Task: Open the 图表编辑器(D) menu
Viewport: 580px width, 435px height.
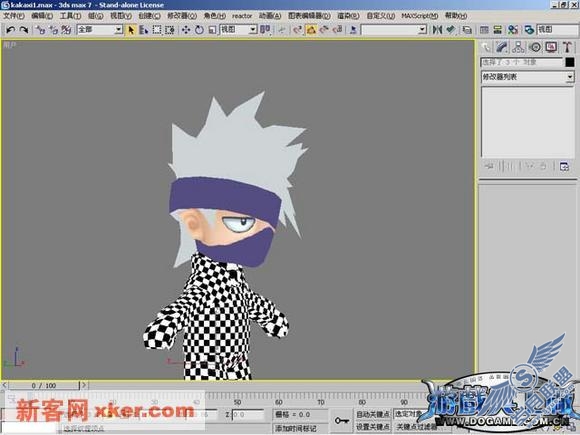Action: point(309,16)
